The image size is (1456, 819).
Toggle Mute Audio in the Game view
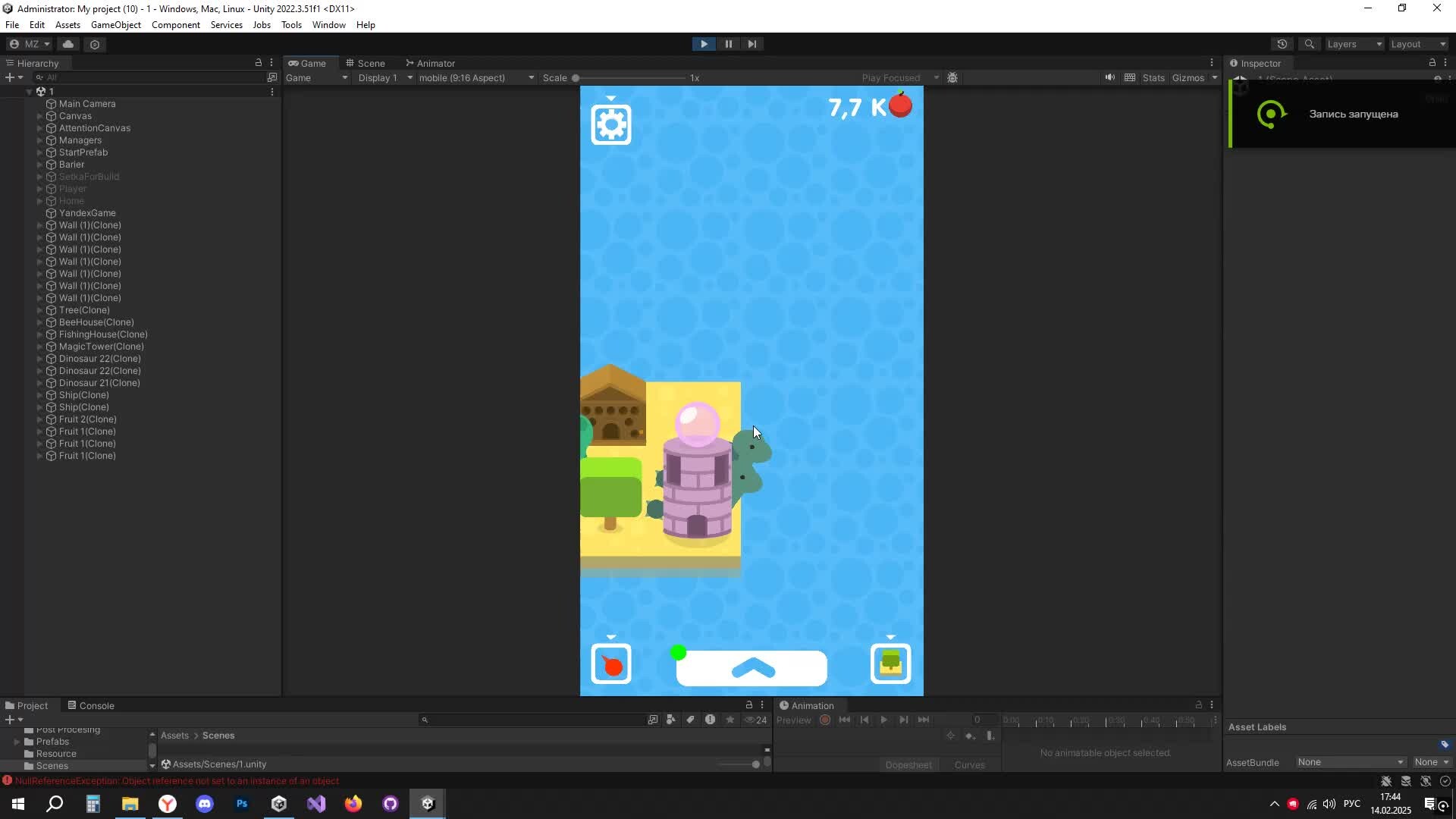1109,77
